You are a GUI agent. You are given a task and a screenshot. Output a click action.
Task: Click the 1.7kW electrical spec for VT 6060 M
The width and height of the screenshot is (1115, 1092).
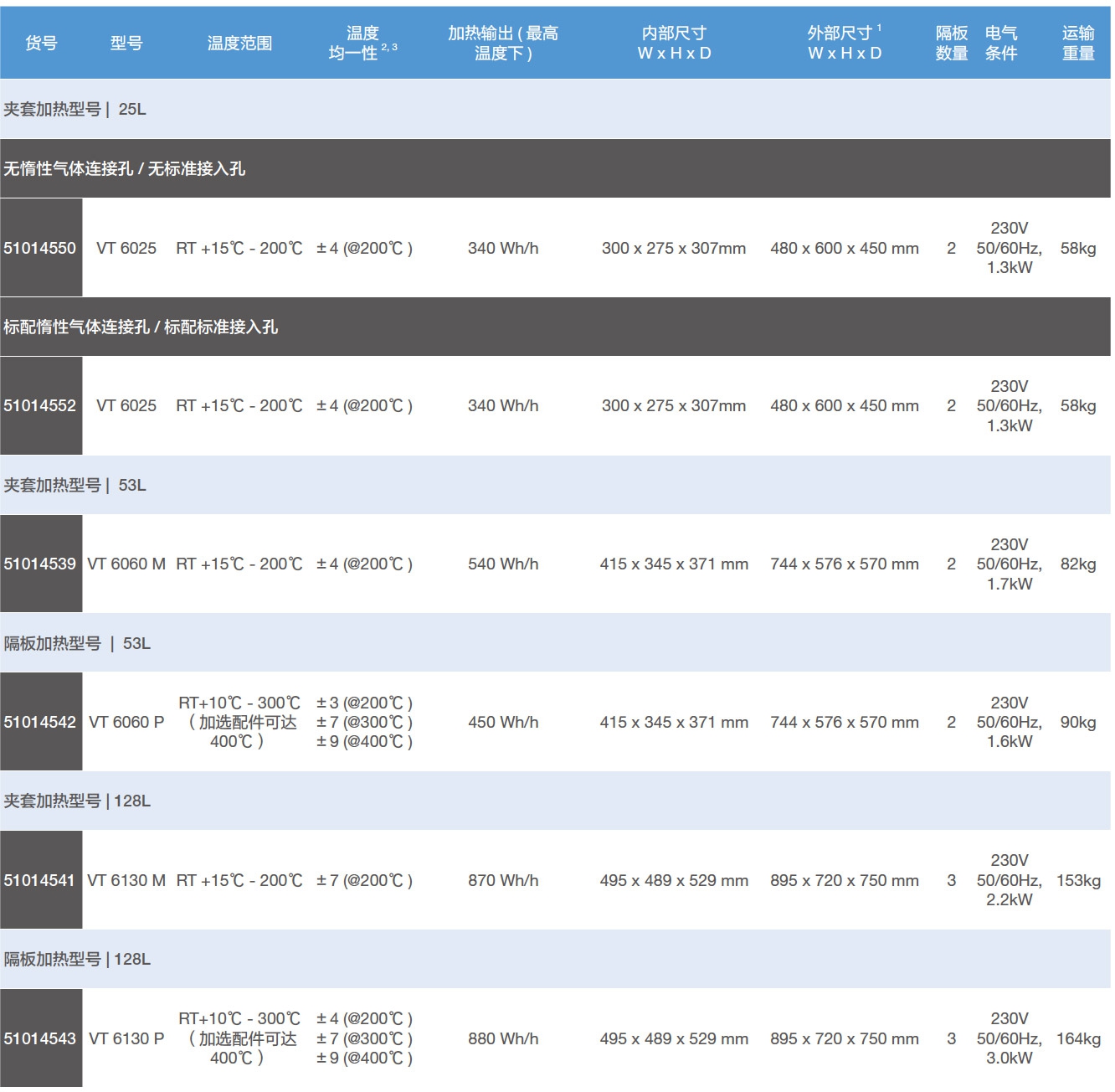[x=1010, y=584]
